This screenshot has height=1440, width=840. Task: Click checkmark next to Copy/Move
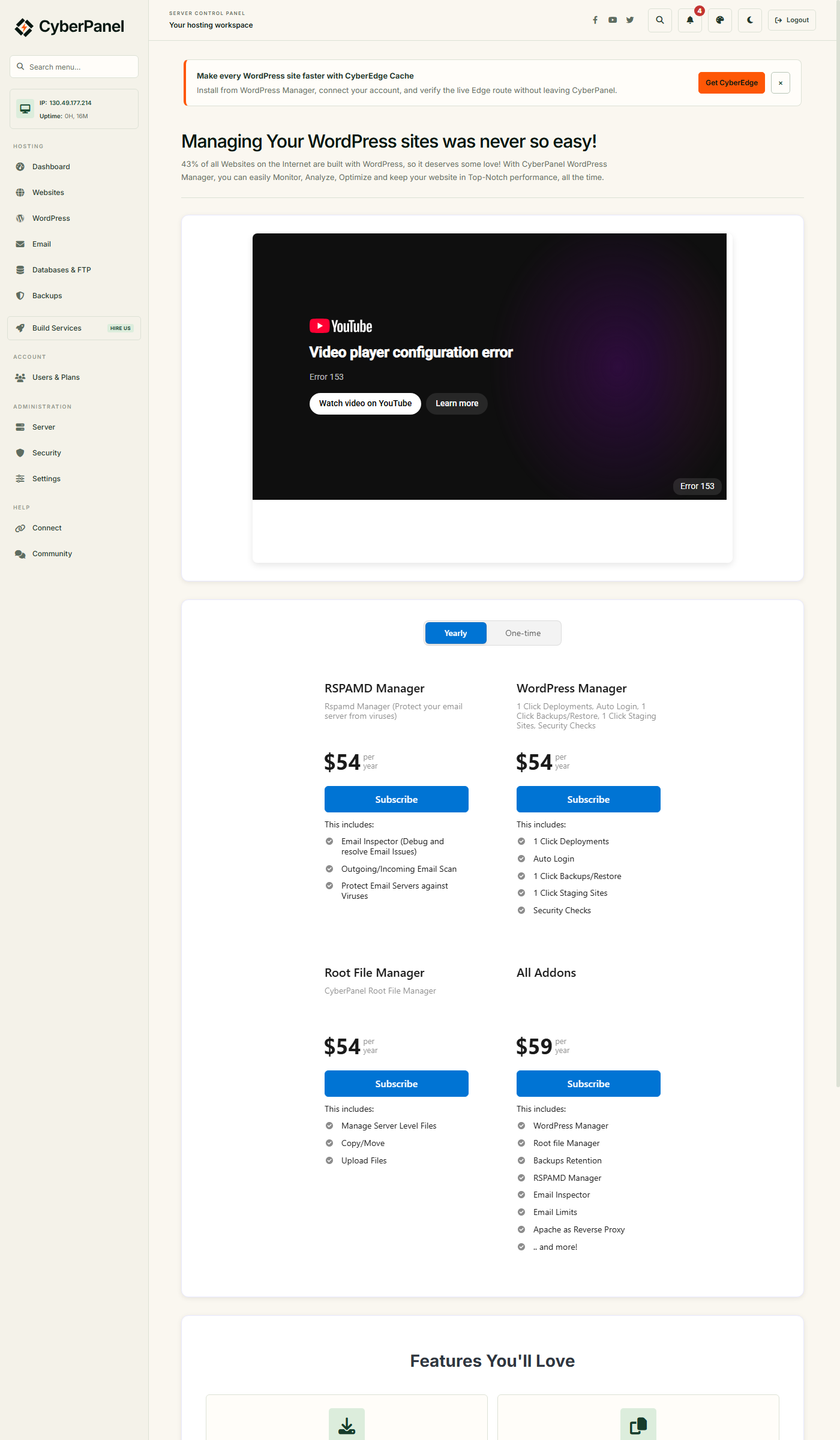(x=329, y=1143)
